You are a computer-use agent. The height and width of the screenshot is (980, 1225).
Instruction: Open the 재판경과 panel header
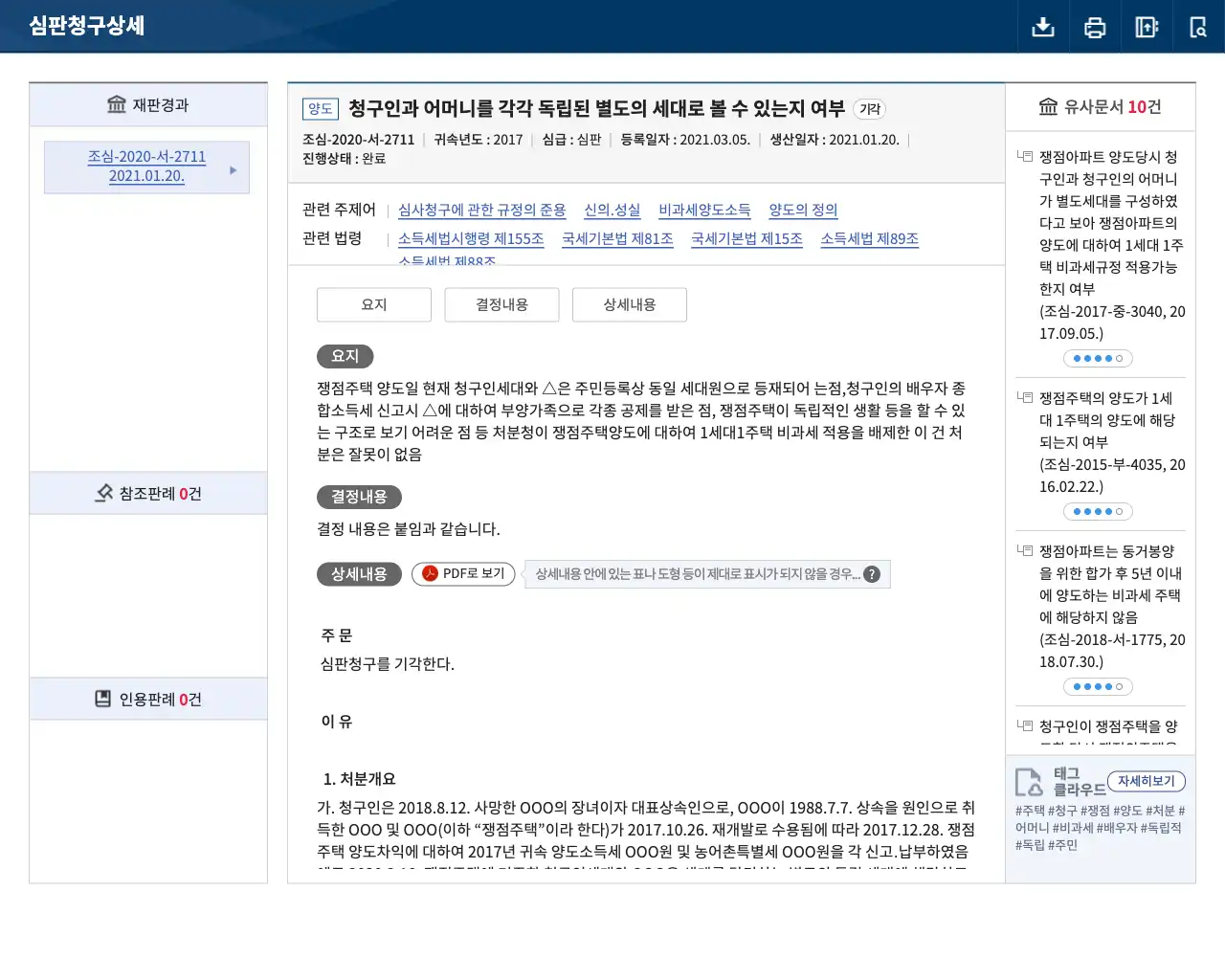(x=148, y=104)
